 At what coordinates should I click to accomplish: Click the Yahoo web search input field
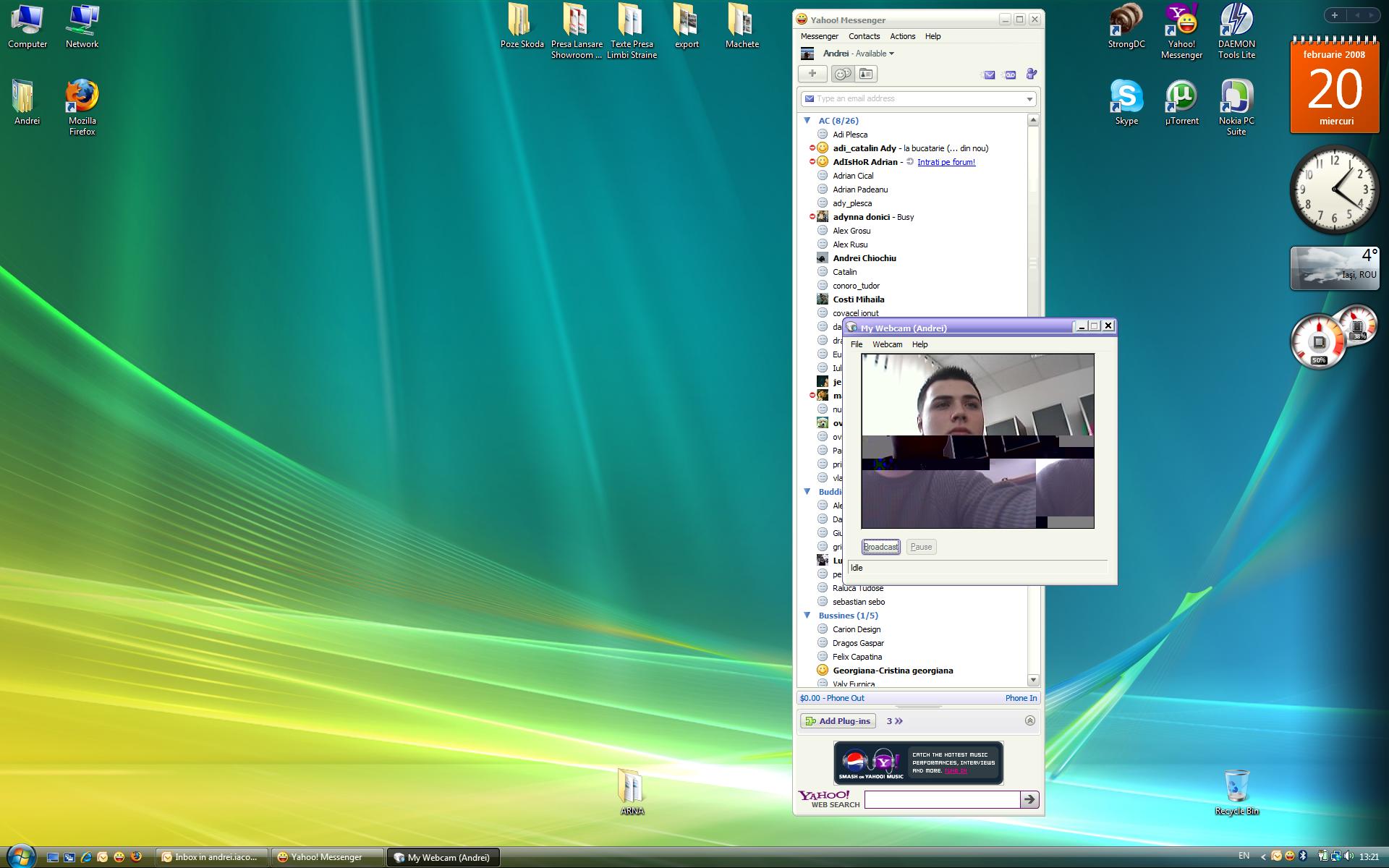(x=942, y=799)
